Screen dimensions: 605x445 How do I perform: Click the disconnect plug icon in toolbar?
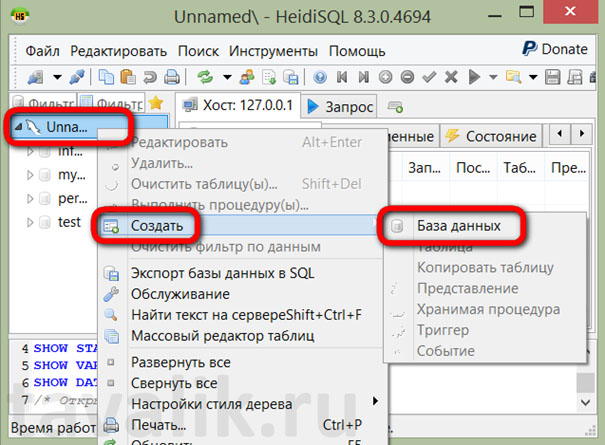pyautogui.click(x=76, y=77)
